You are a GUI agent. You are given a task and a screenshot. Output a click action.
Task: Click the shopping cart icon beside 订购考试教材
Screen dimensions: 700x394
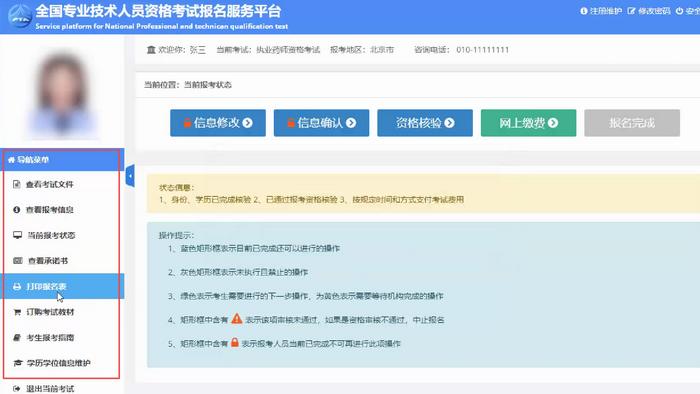pos(17,312)
